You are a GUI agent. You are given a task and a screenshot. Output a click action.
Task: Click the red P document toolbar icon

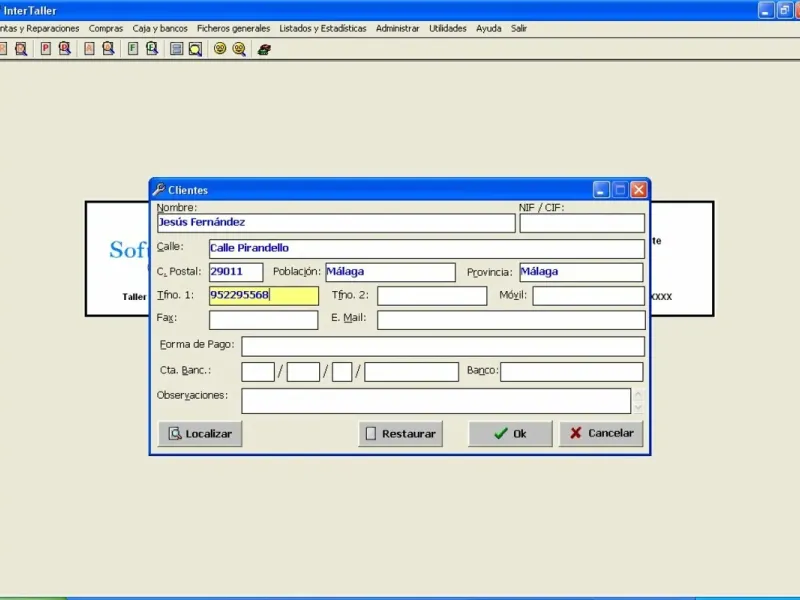[x=46, y=48]
